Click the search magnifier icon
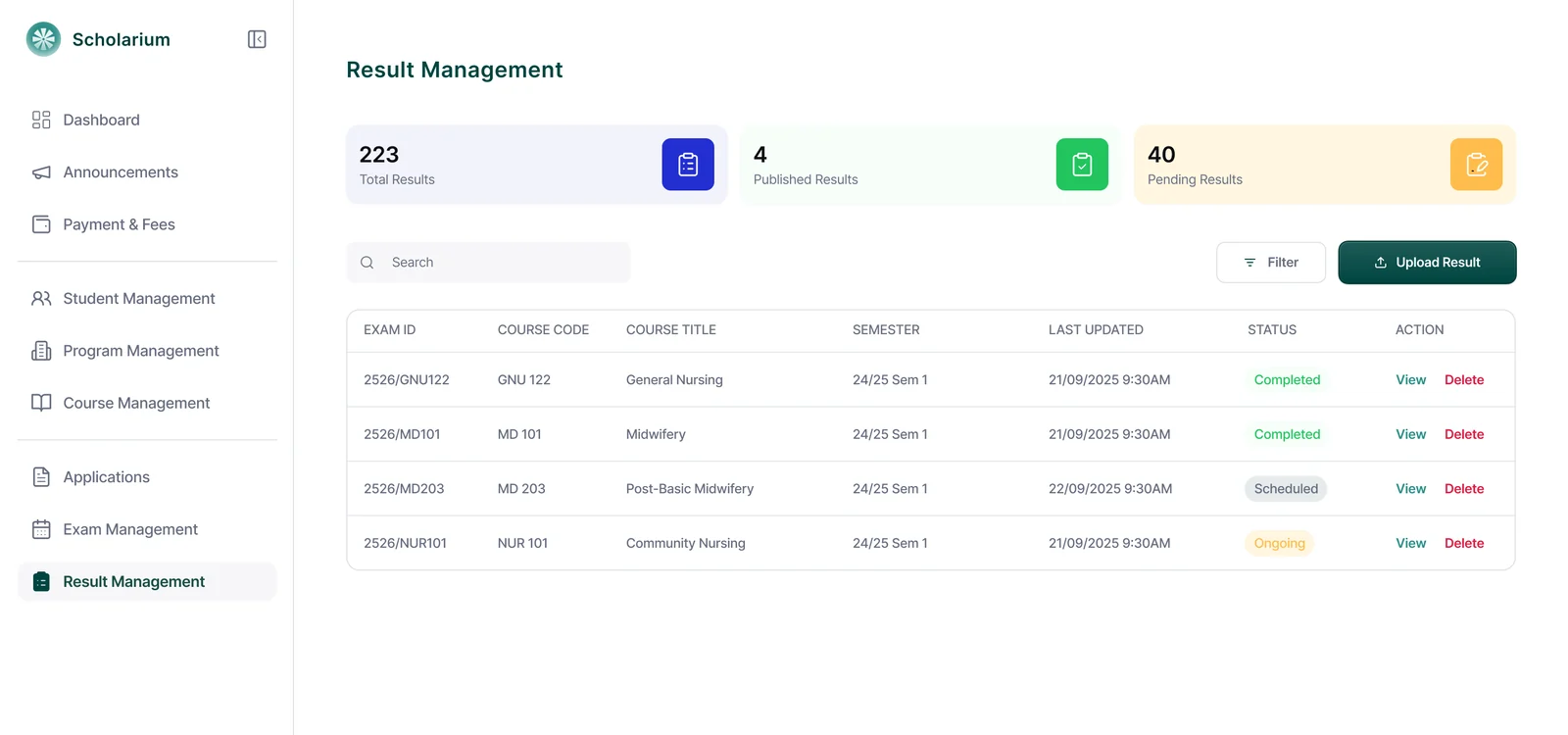 click(x=367, y=263)
